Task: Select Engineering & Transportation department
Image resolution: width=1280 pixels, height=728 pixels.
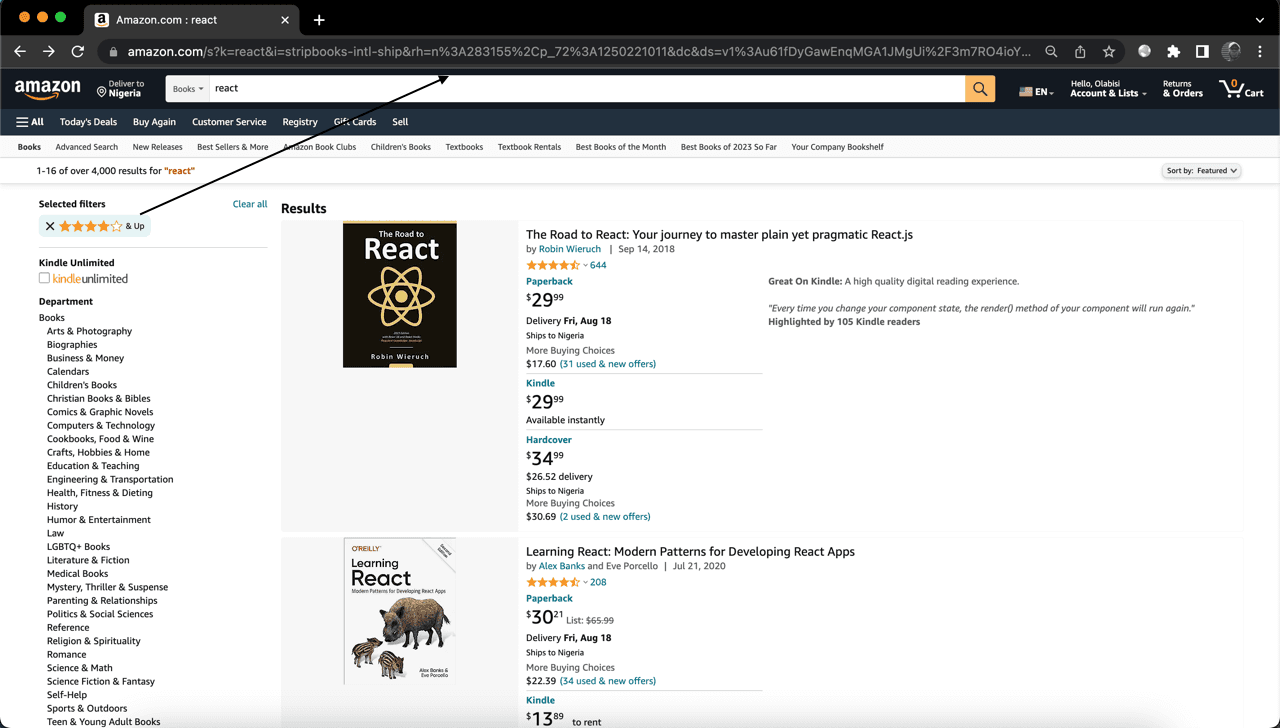Action: (x=110, y=479)
